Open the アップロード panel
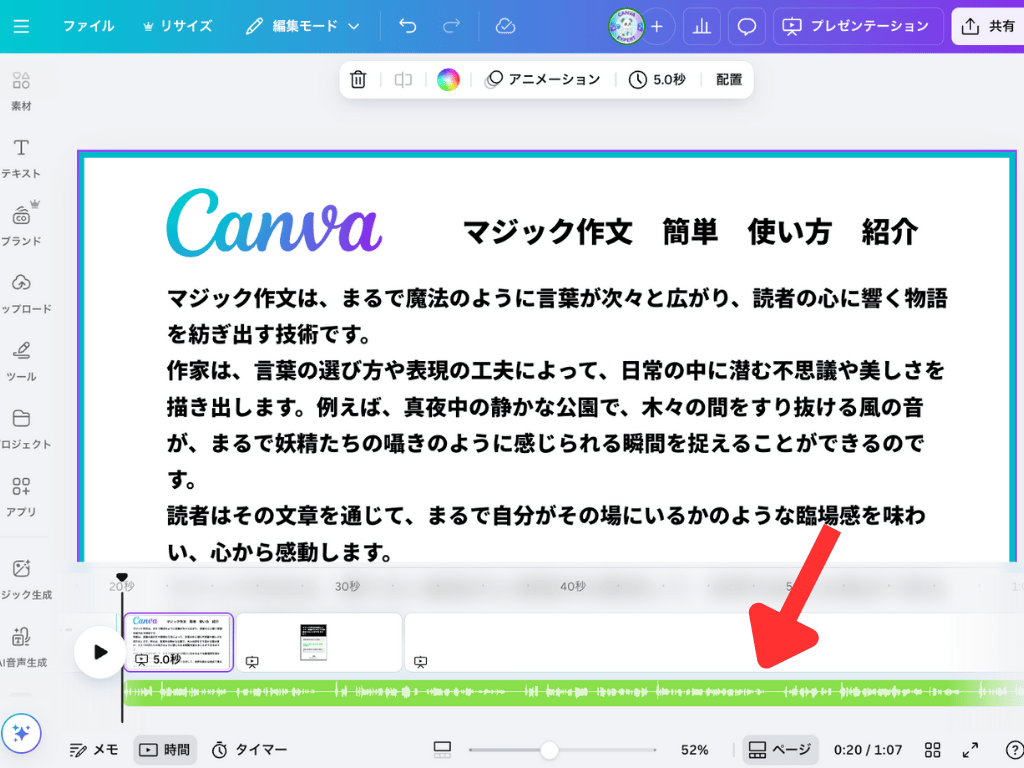 click(x=22, y=293)
